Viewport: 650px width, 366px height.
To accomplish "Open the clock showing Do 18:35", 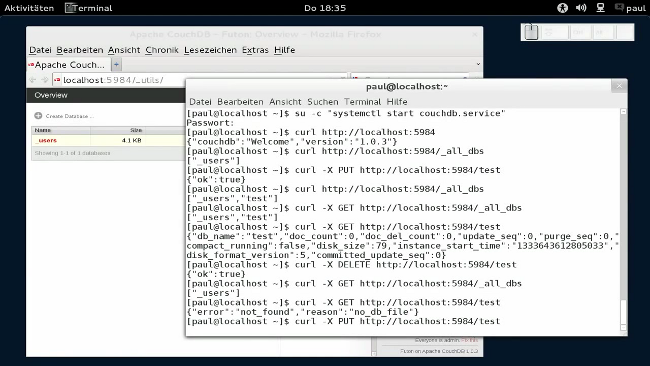I will click(325, 8).
